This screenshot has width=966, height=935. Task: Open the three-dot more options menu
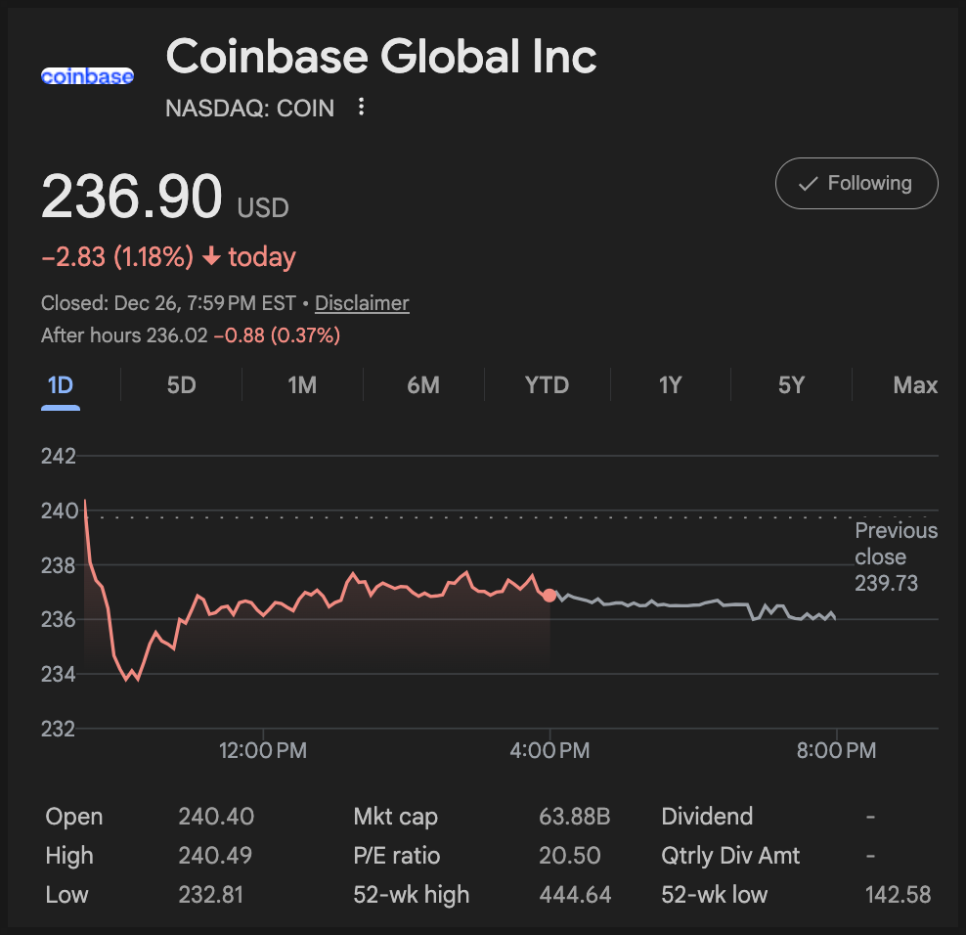pos(362,107)
